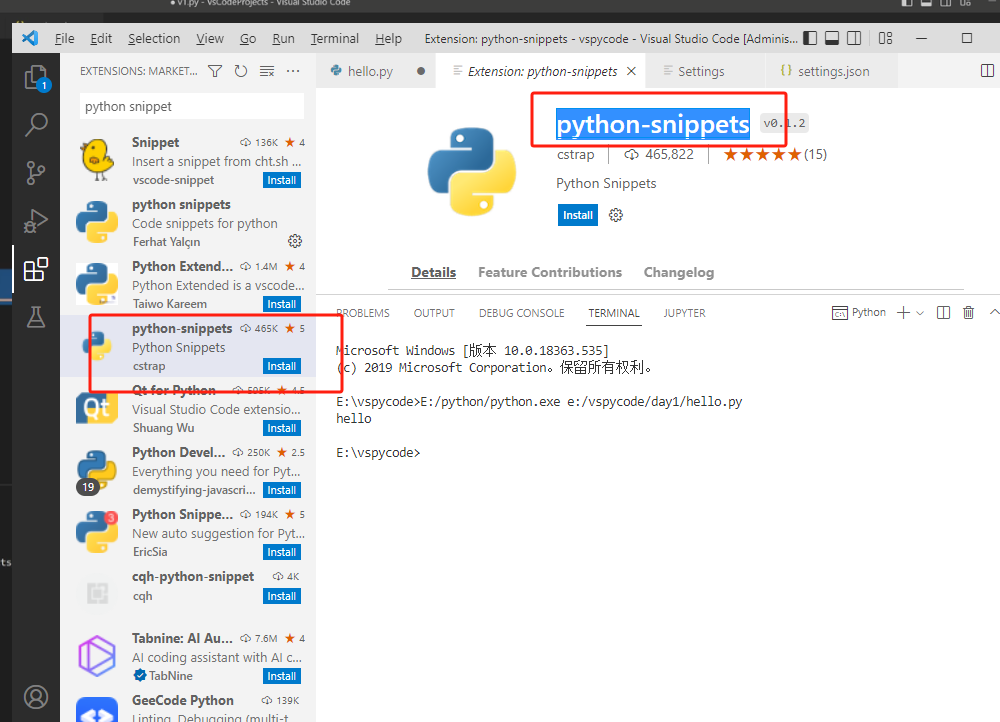Switch to the JUPYTER panel tab
1000x722 pixels.
pyautogui.click(x=684, y=313)
